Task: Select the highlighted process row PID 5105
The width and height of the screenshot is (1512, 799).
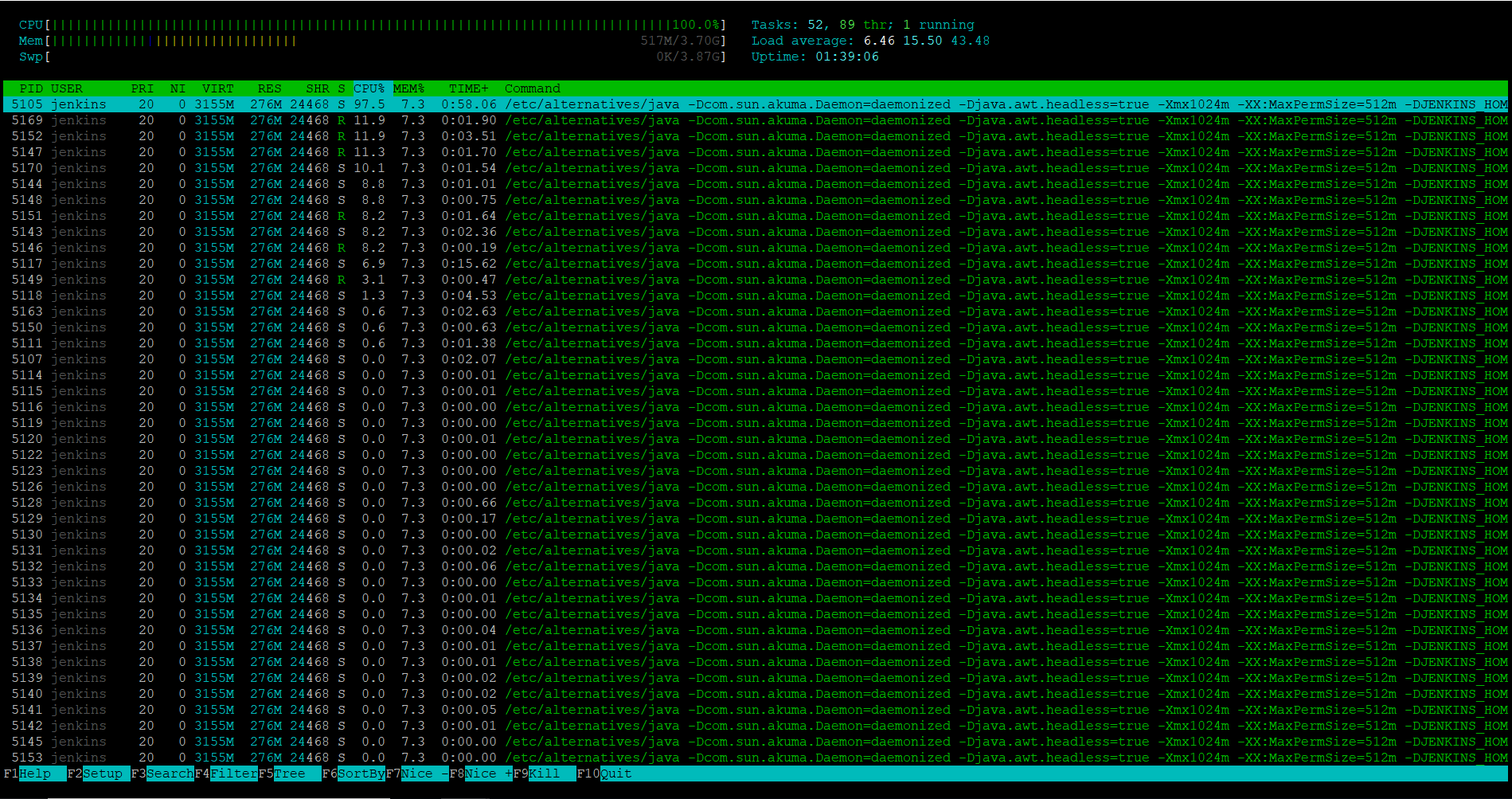Action: (756, 104)
